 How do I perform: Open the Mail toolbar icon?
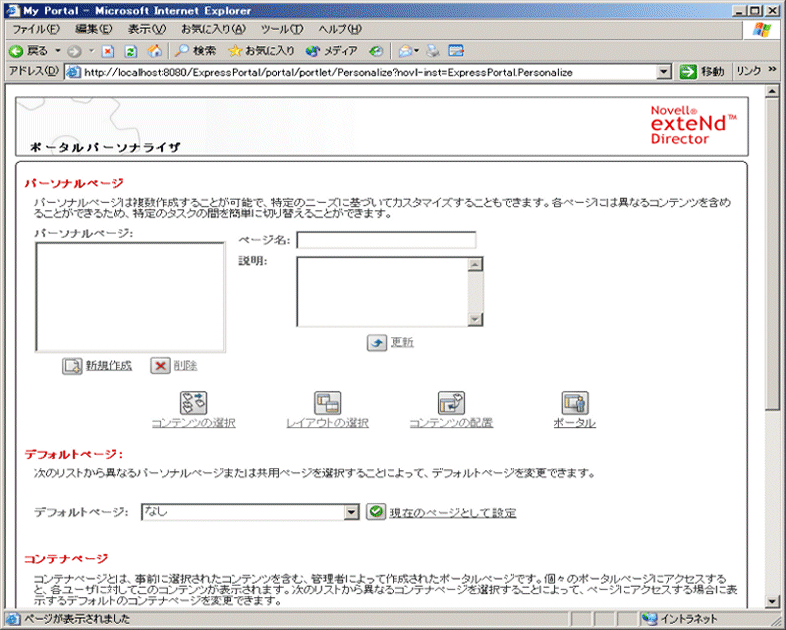point(406,51)
